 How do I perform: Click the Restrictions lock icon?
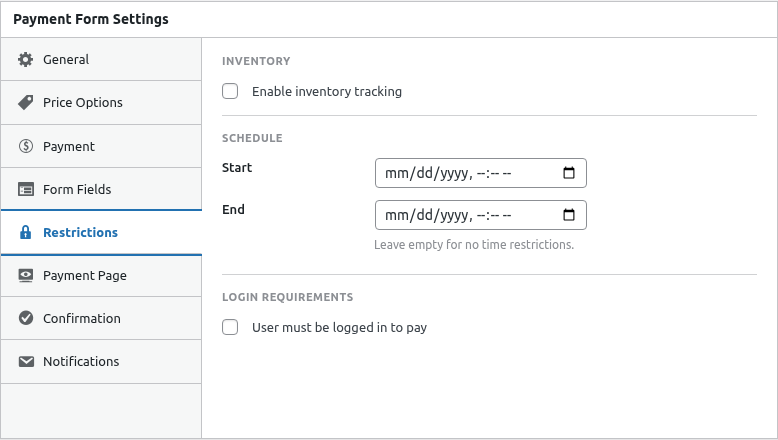26,233
